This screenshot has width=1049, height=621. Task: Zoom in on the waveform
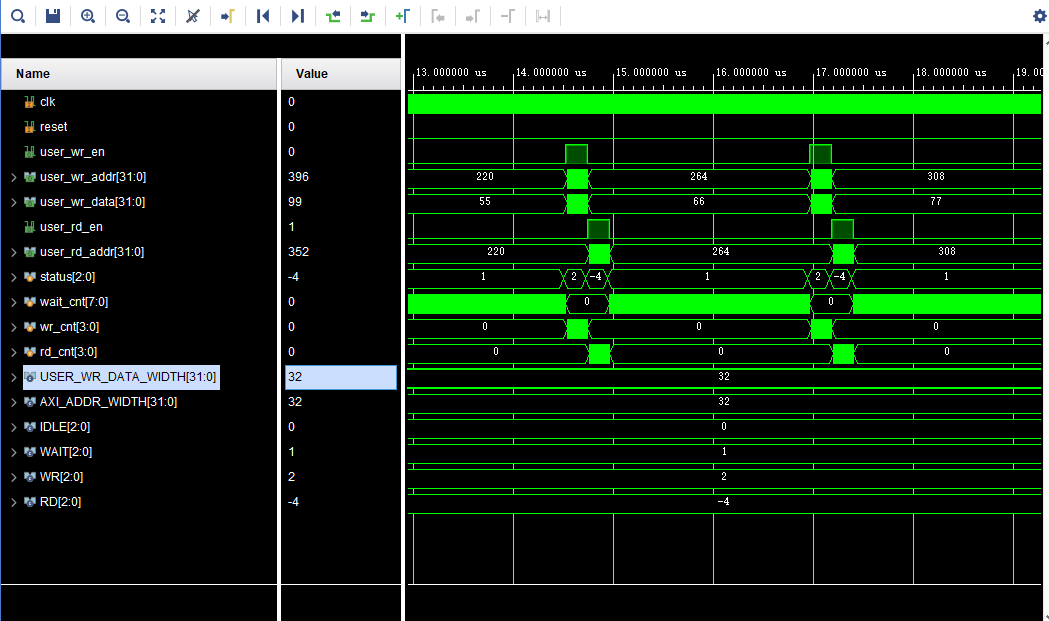[x=88, y=16]
